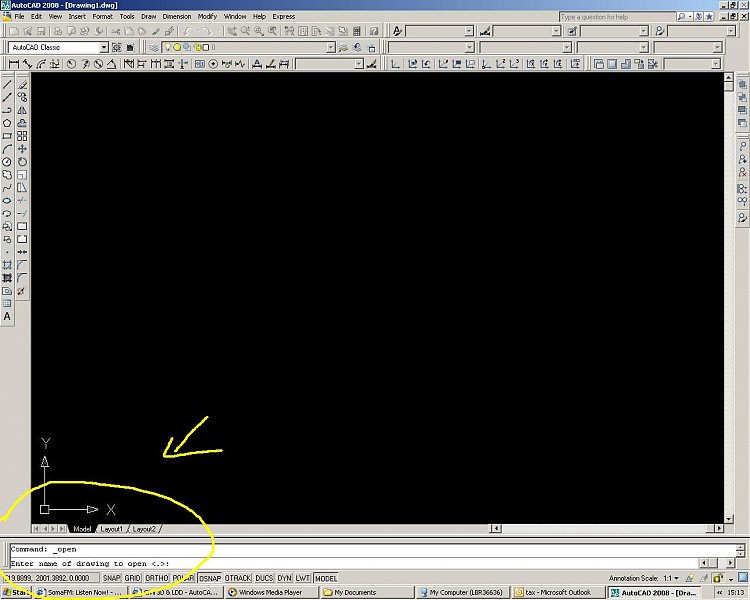Select the Copy Object modify tool

point(22,97)
